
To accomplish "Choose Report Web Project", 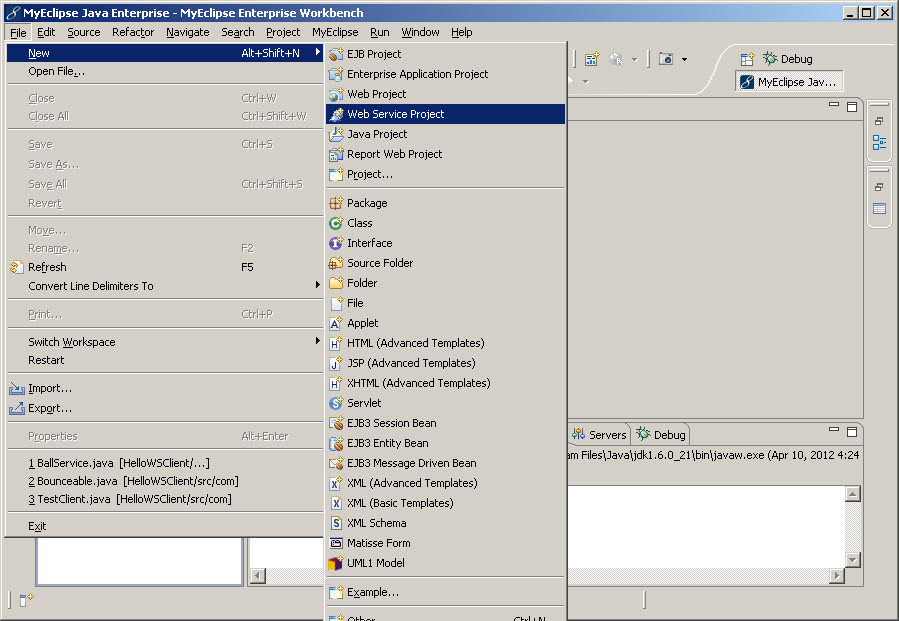I will 445,154.
